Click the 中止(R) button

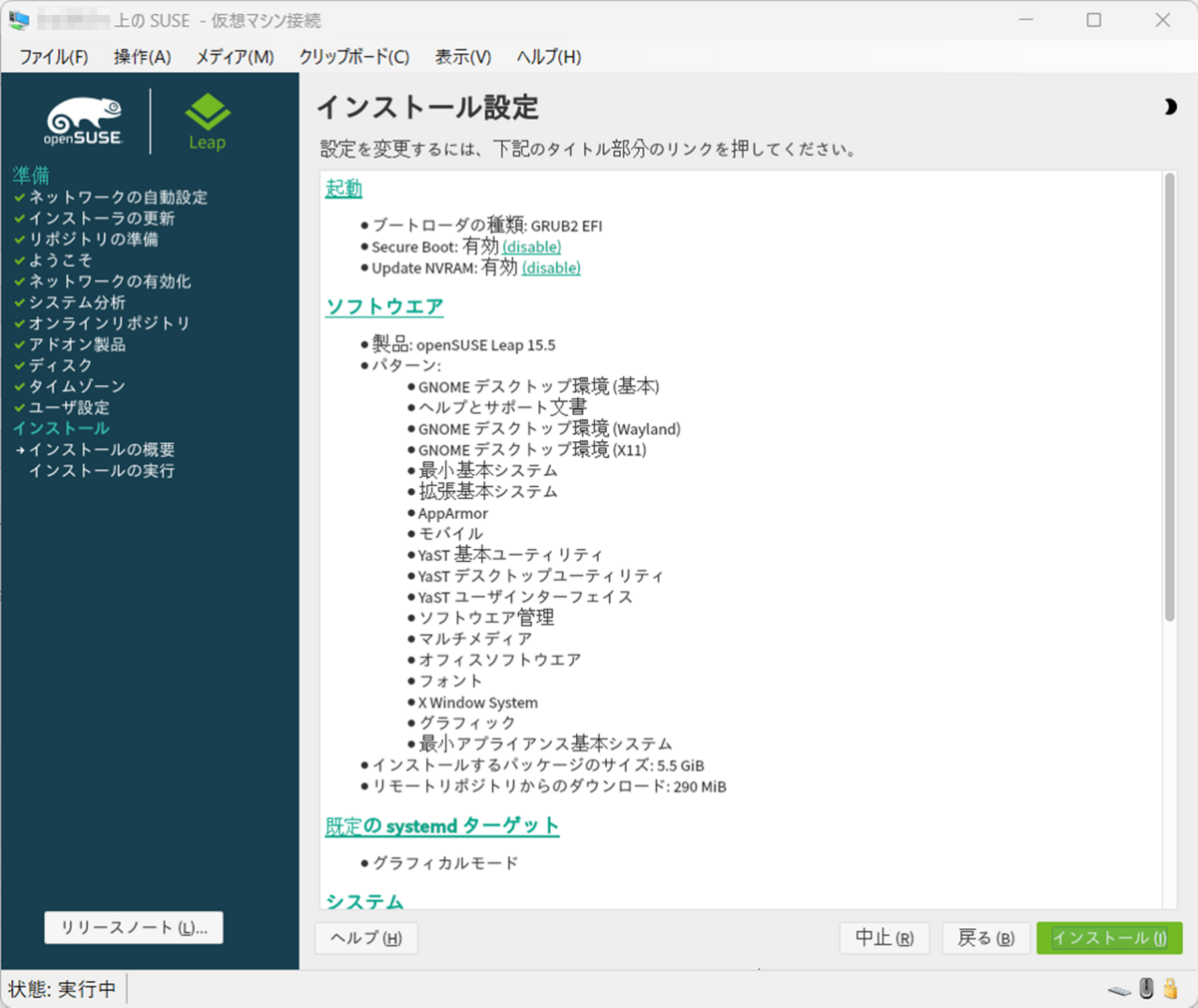click(x=885, y=938)
